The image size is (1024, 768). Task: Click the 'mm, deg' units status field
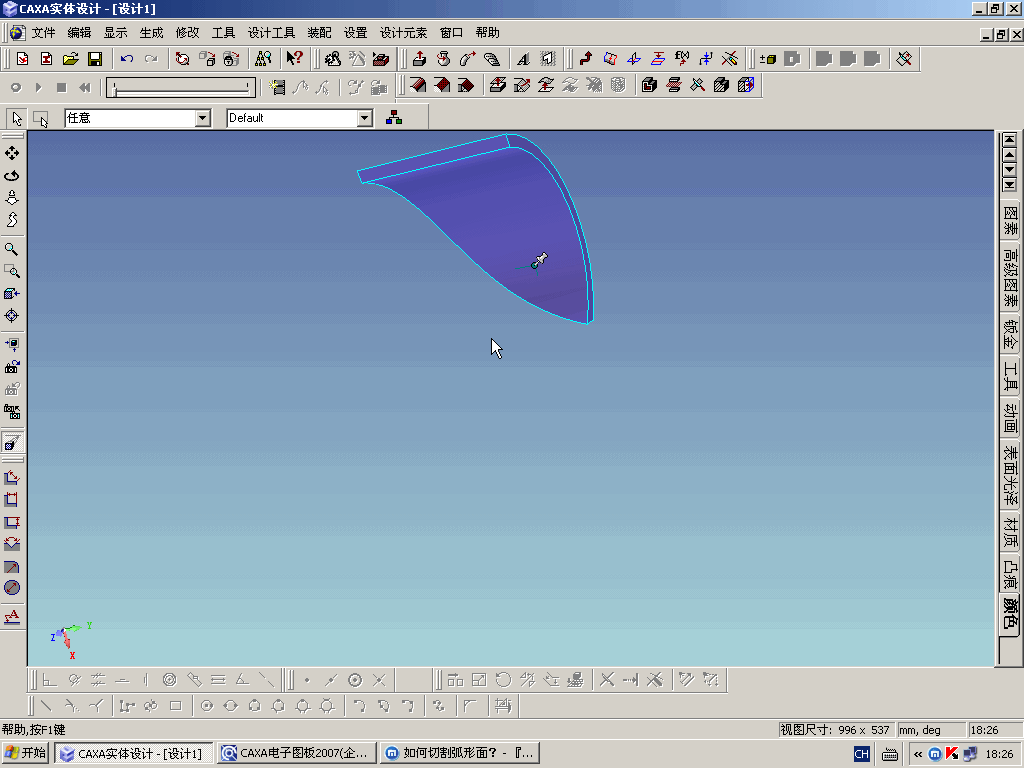click(x=931, y=730)
